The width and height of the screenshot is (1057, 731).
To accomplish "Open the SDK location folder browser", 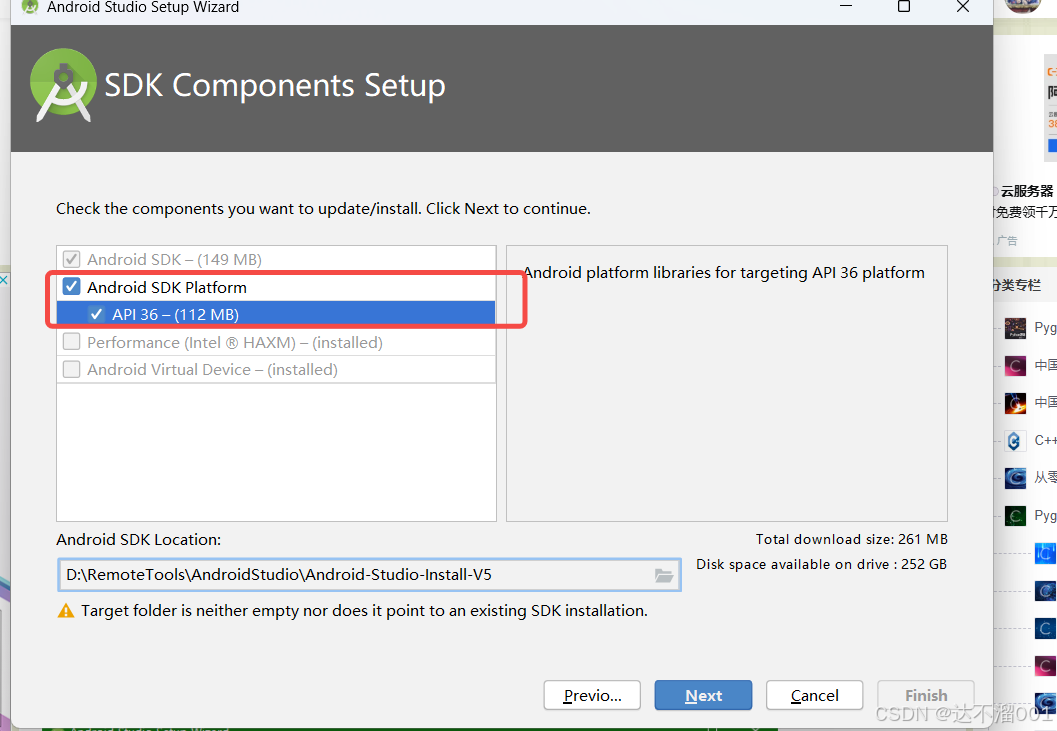I will tap(664, 575).
